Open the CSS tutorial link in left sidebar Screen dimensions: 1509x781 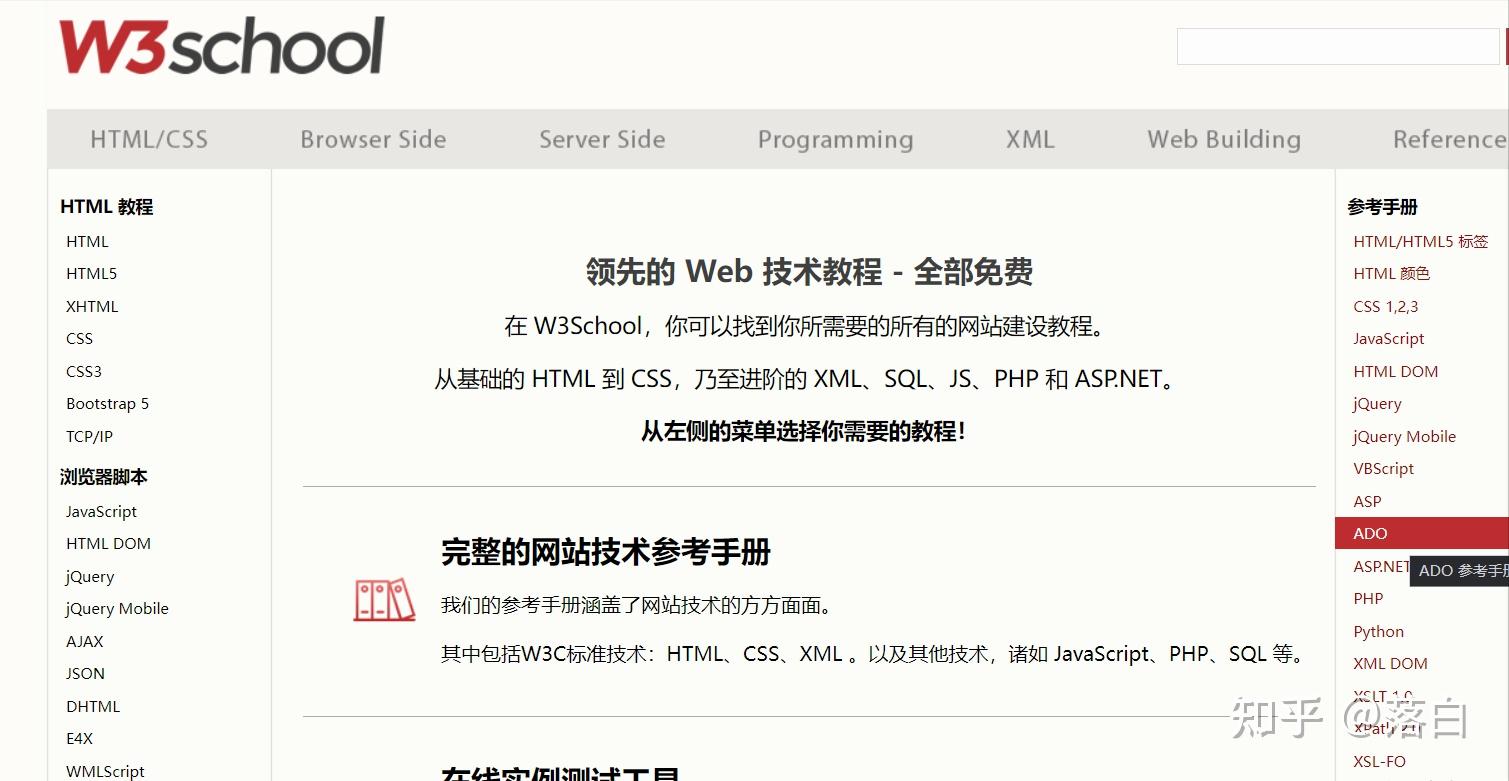point(79,338)
